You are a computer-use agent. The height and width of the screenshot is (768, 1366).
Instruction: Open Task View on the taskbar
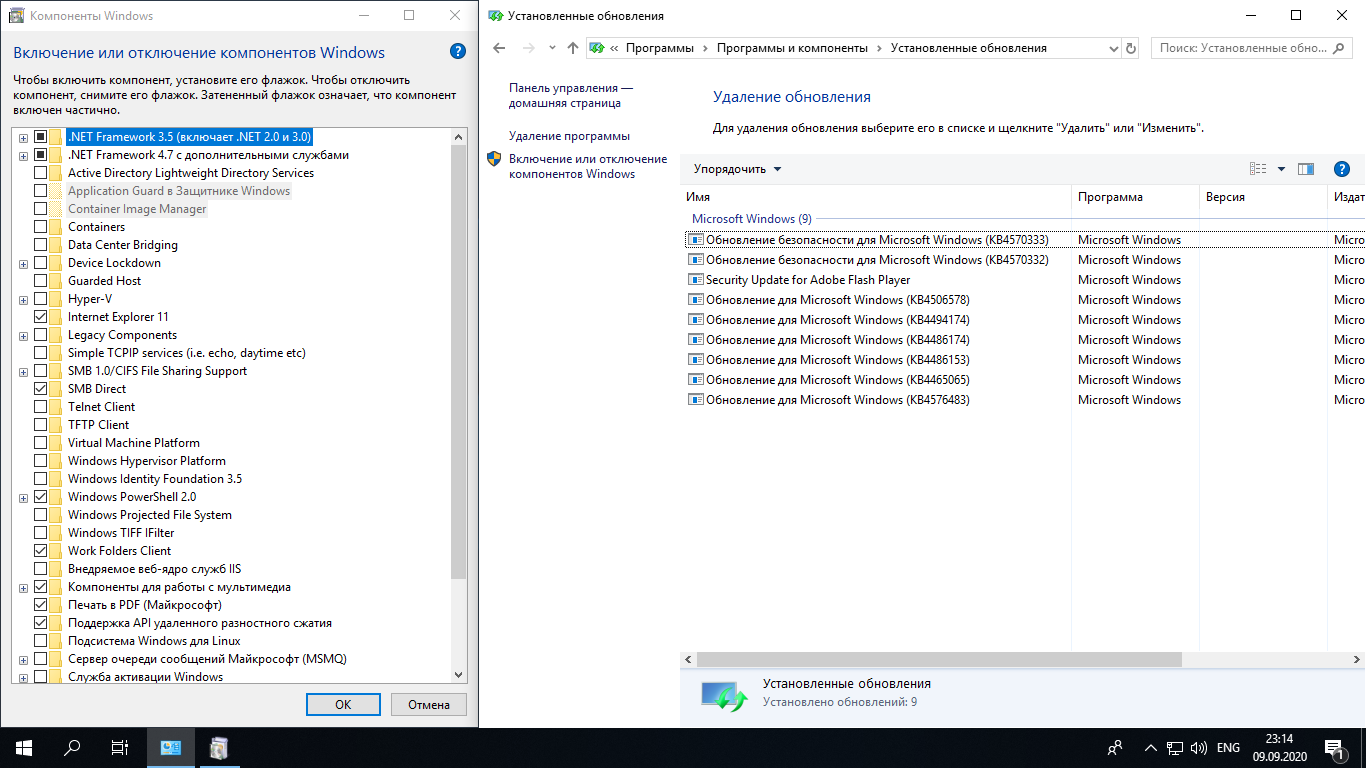[120, 747]
